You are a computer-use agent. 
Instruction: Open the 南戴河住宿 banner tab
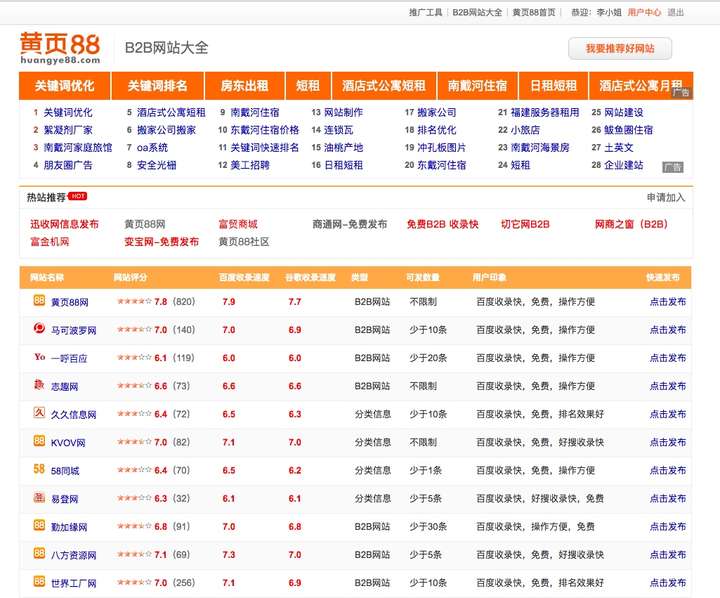(478, 86)
